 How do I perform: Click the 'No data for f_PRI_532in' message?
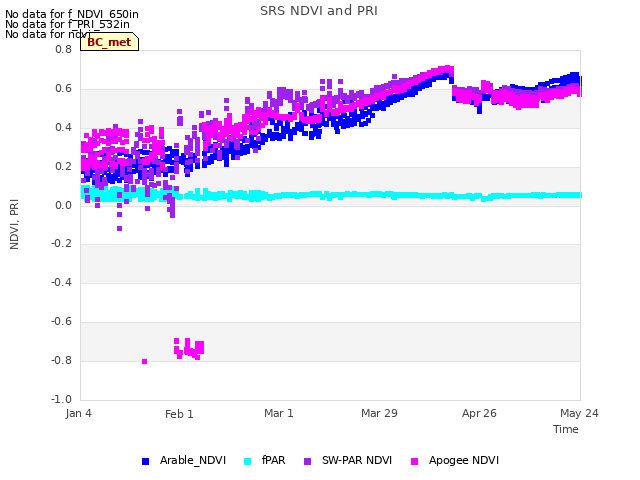(67, 24)
